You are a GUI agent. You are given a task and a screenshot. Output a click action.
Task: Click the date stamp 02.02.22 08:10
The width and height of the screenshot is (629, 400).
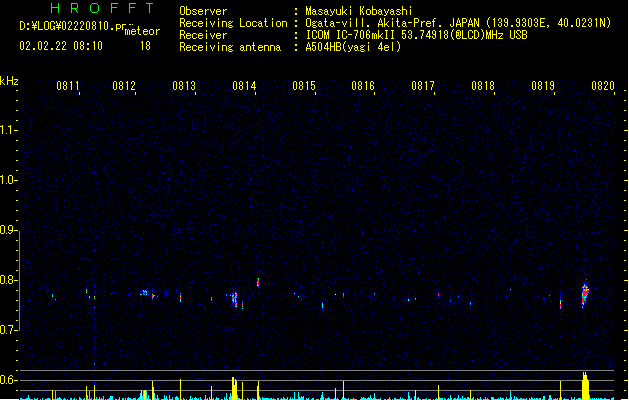pos(61,46)
